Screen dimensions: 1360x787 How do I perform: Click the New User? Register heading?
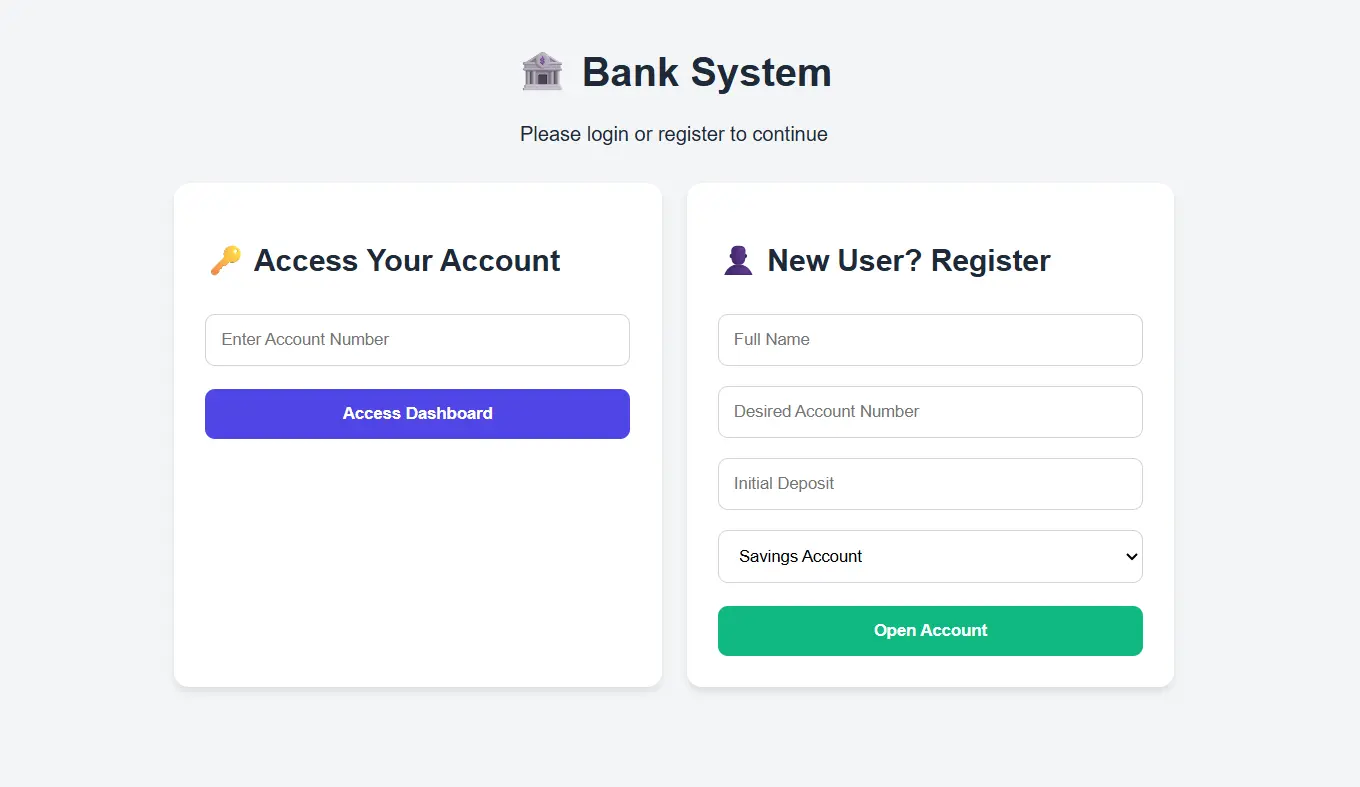[908, 260]
